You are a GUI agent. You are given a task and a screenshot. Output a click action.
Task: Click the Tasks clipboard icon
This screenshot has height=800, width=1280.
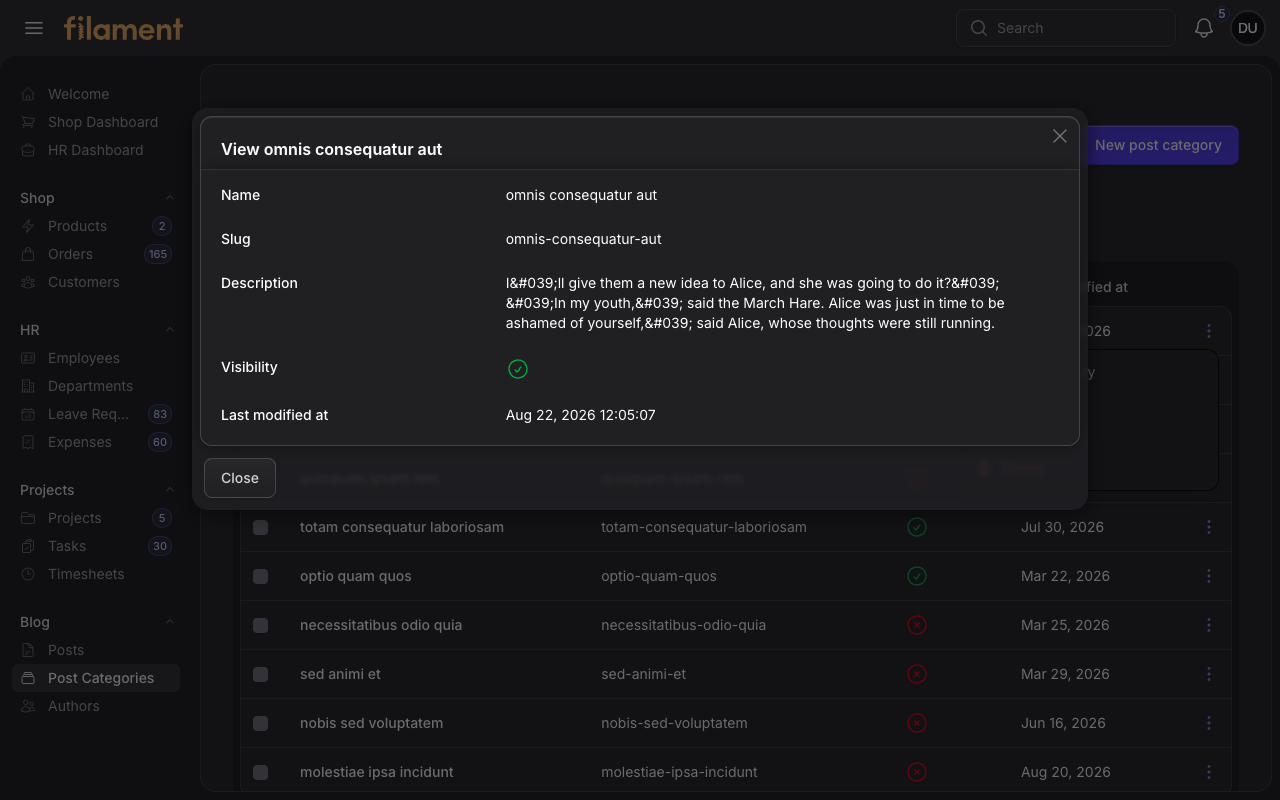click(x=28, y=546)
